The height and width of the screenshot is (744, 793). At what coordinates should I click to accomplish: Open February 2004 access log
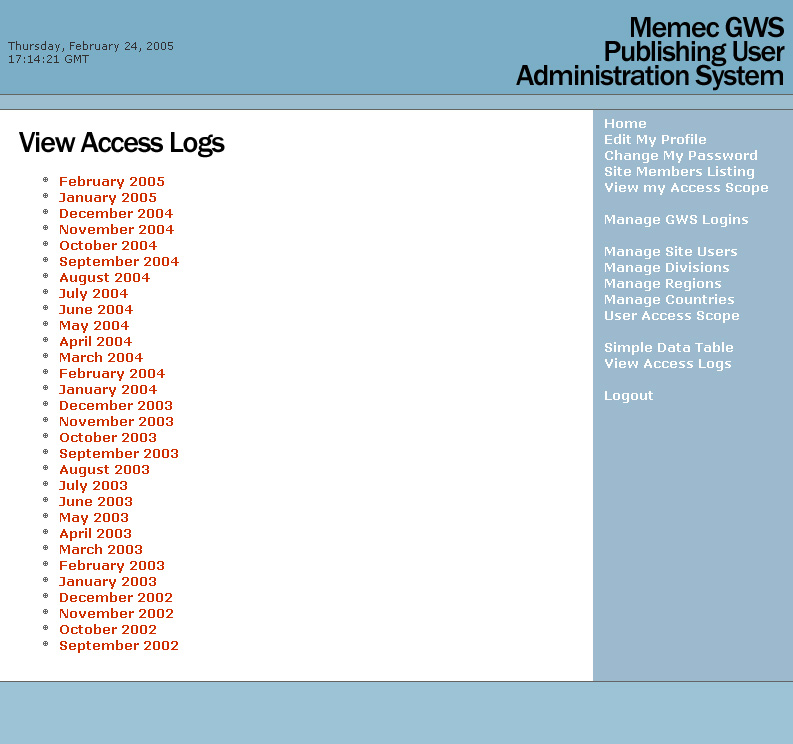pyautogui.click(x=112, y=373)
